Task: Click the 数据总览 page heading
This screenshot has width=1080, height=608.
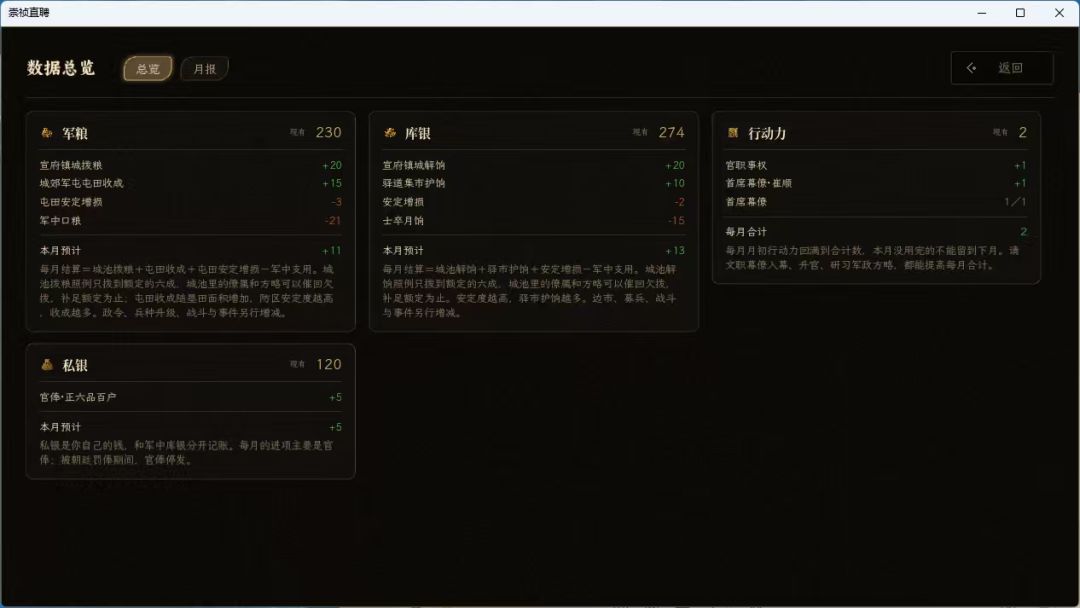Action: [61, 68]
